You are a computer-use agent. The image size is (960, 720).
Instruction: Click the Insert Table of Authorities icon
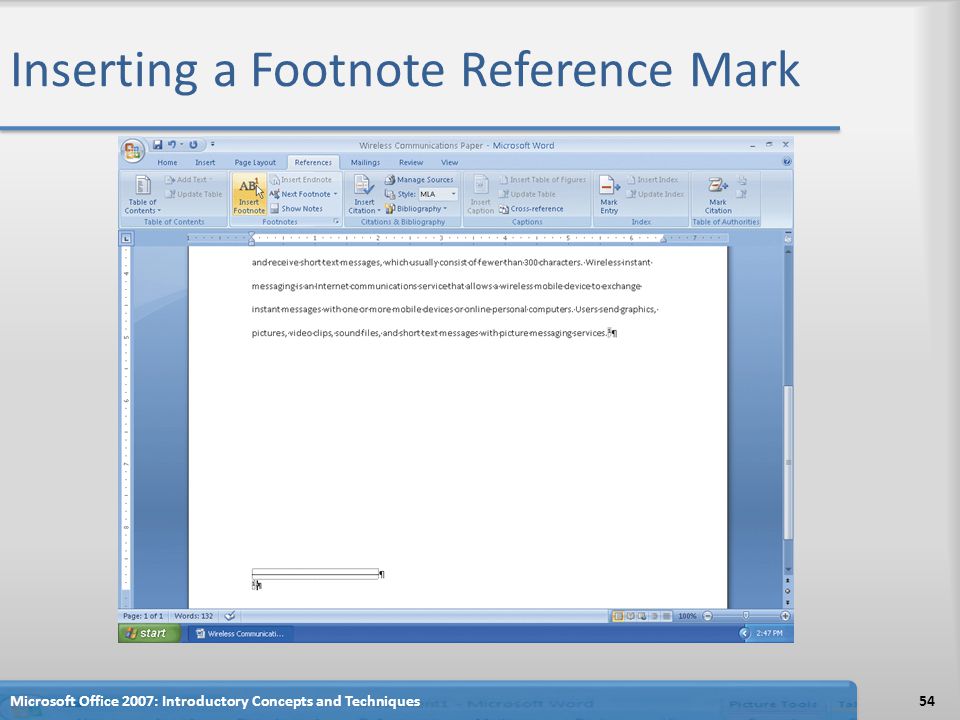pos(742,181)
